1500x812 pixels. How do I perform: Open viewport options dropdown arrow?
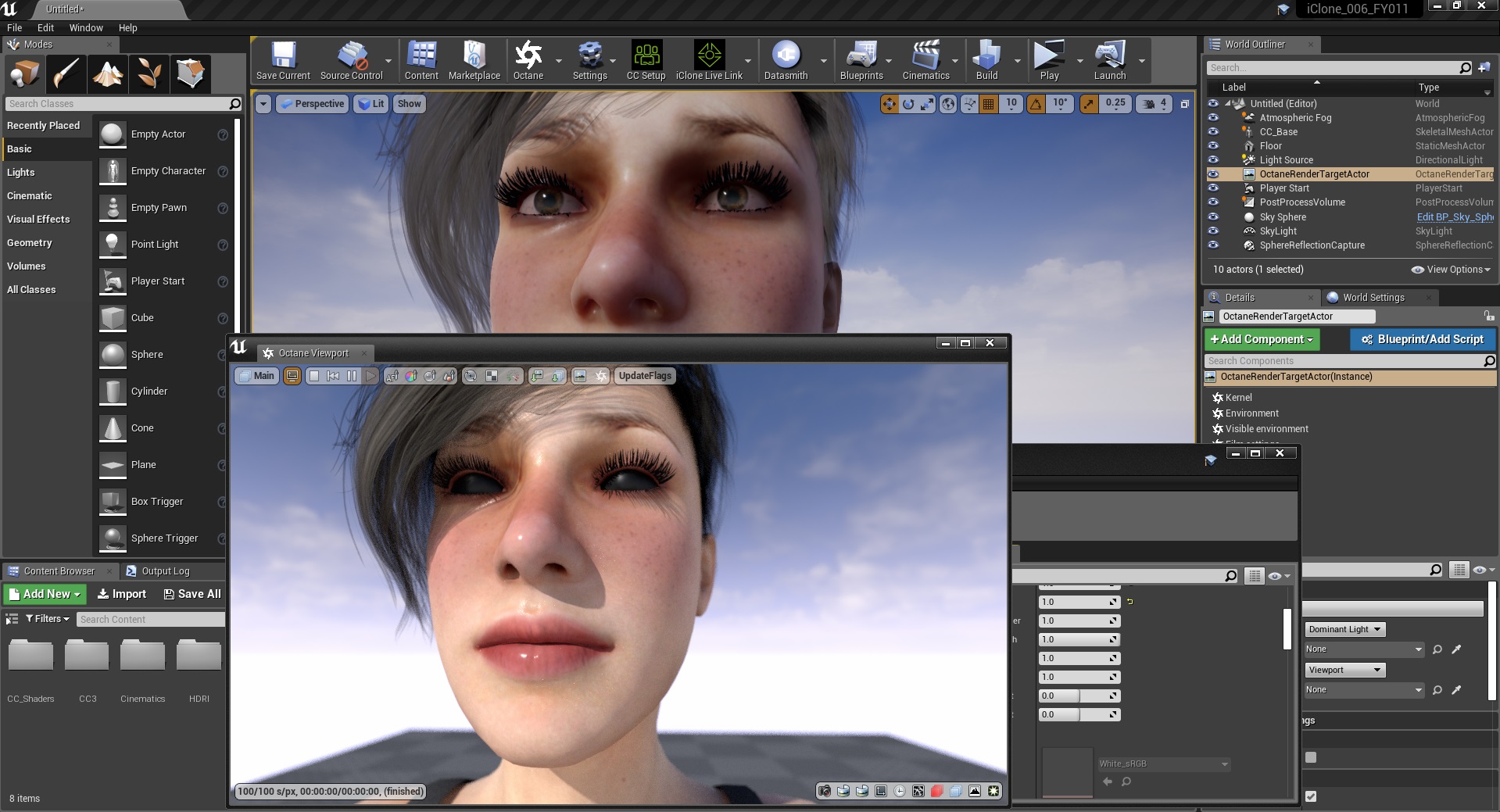pos(263,104)
